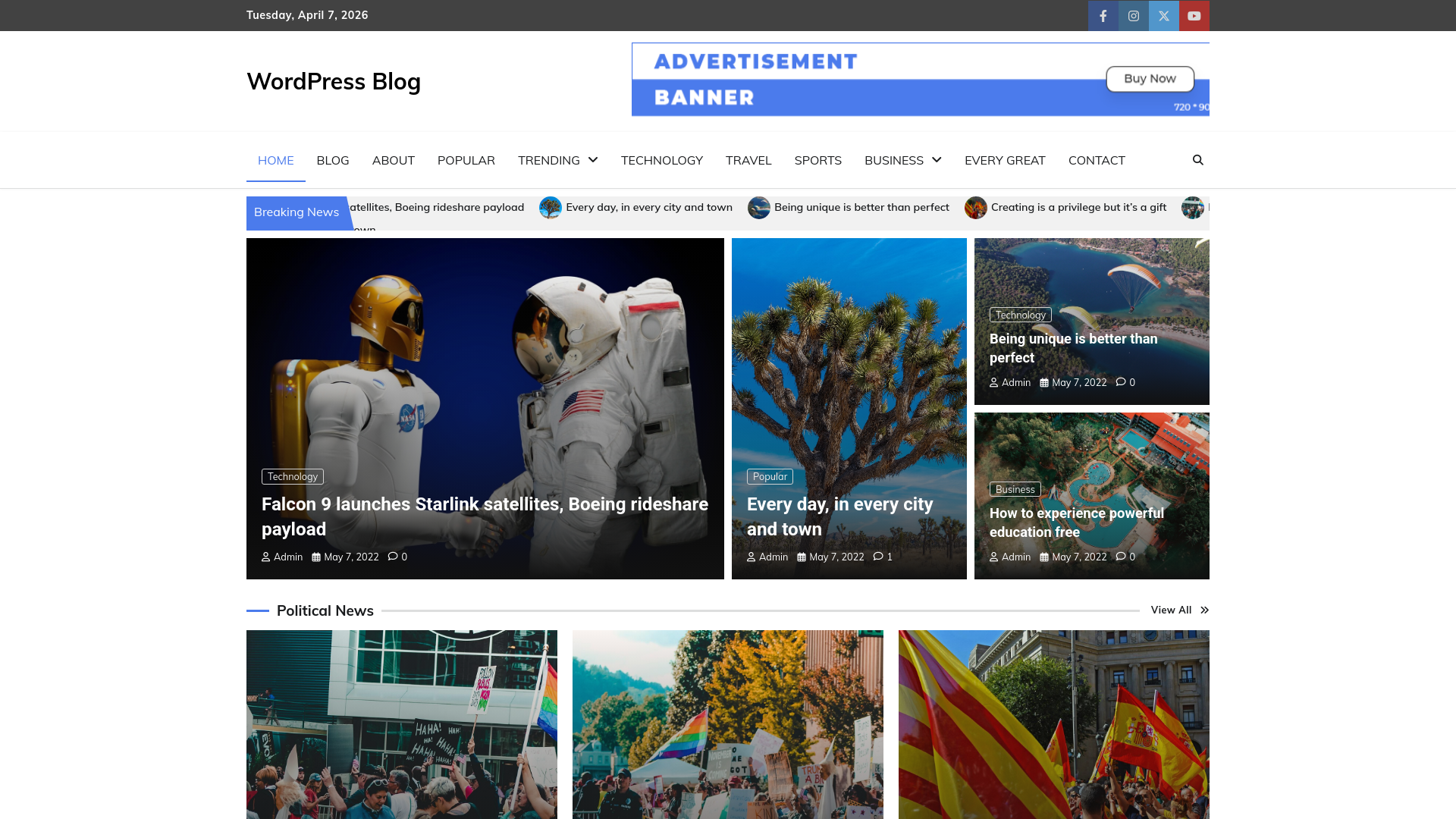Click the May 7, 2022 date on 'How to experience' post
The width and height of the screenshot is (1456, 819).
1073,557
